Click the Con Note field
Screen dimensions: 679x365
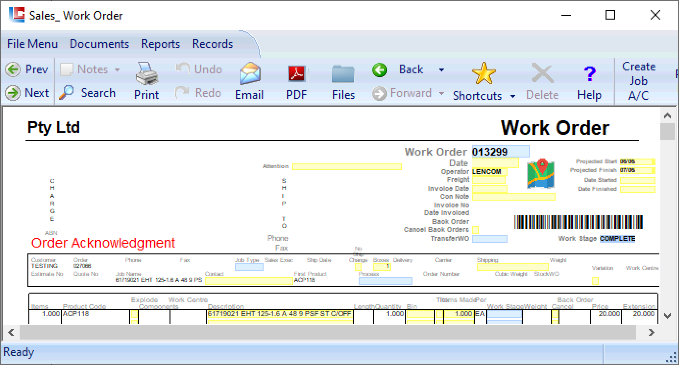[514, 197]
